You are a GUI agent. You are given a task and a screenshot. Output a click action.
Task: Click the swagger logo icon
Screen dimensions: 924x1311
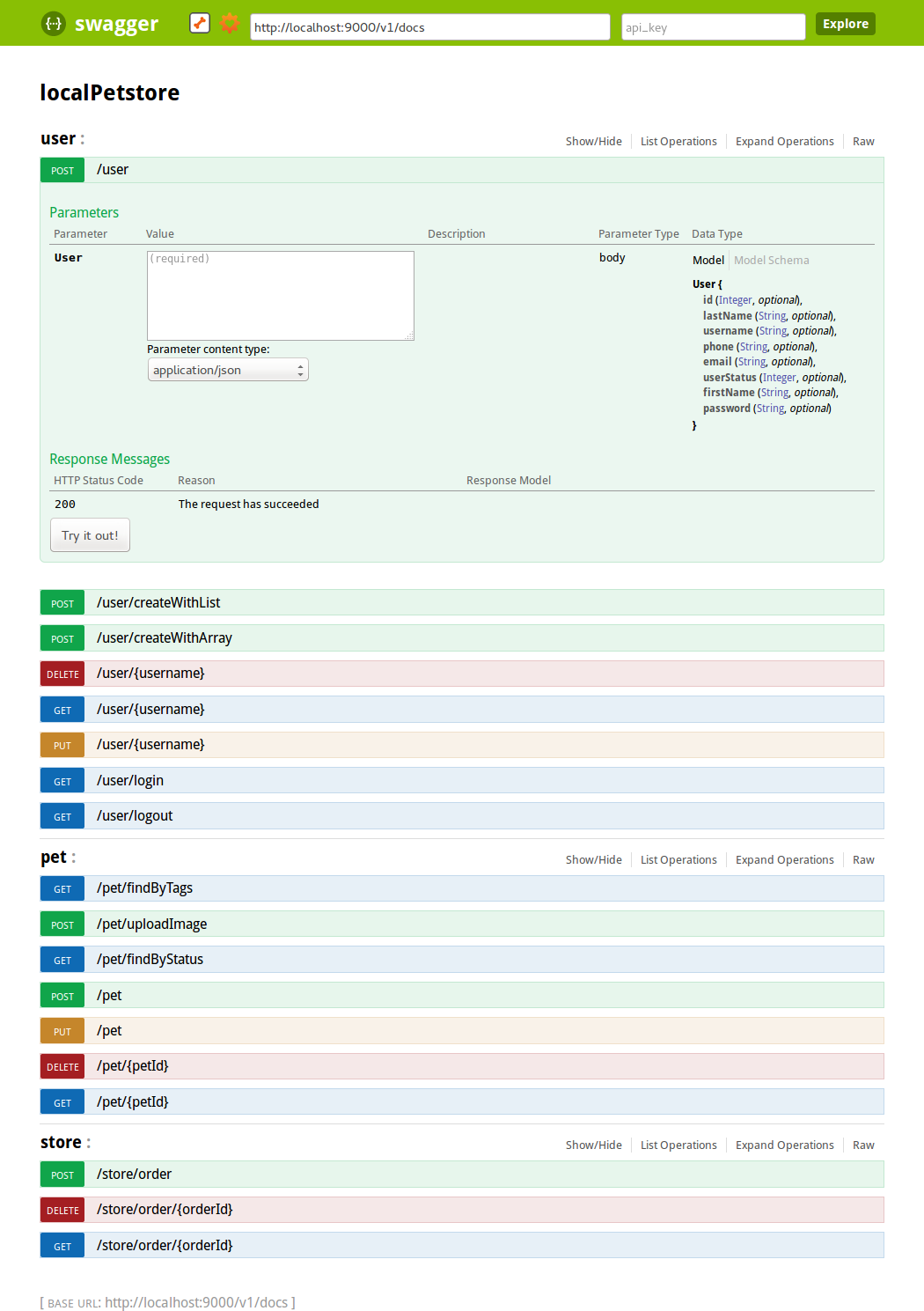tap(54, 24)
